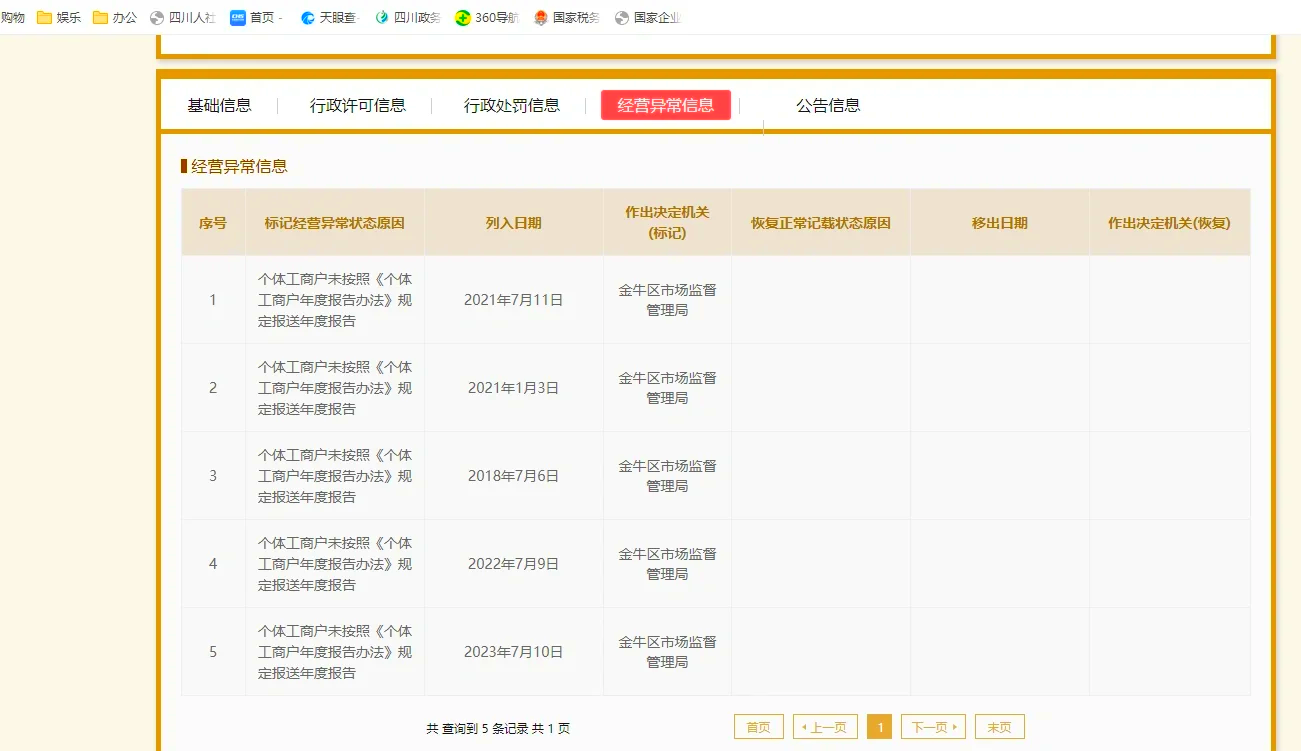Image resolution: width=1301 pixels, height=751 pixels.
Task: Click serial number 2 in the table
Action: [213, 388]
